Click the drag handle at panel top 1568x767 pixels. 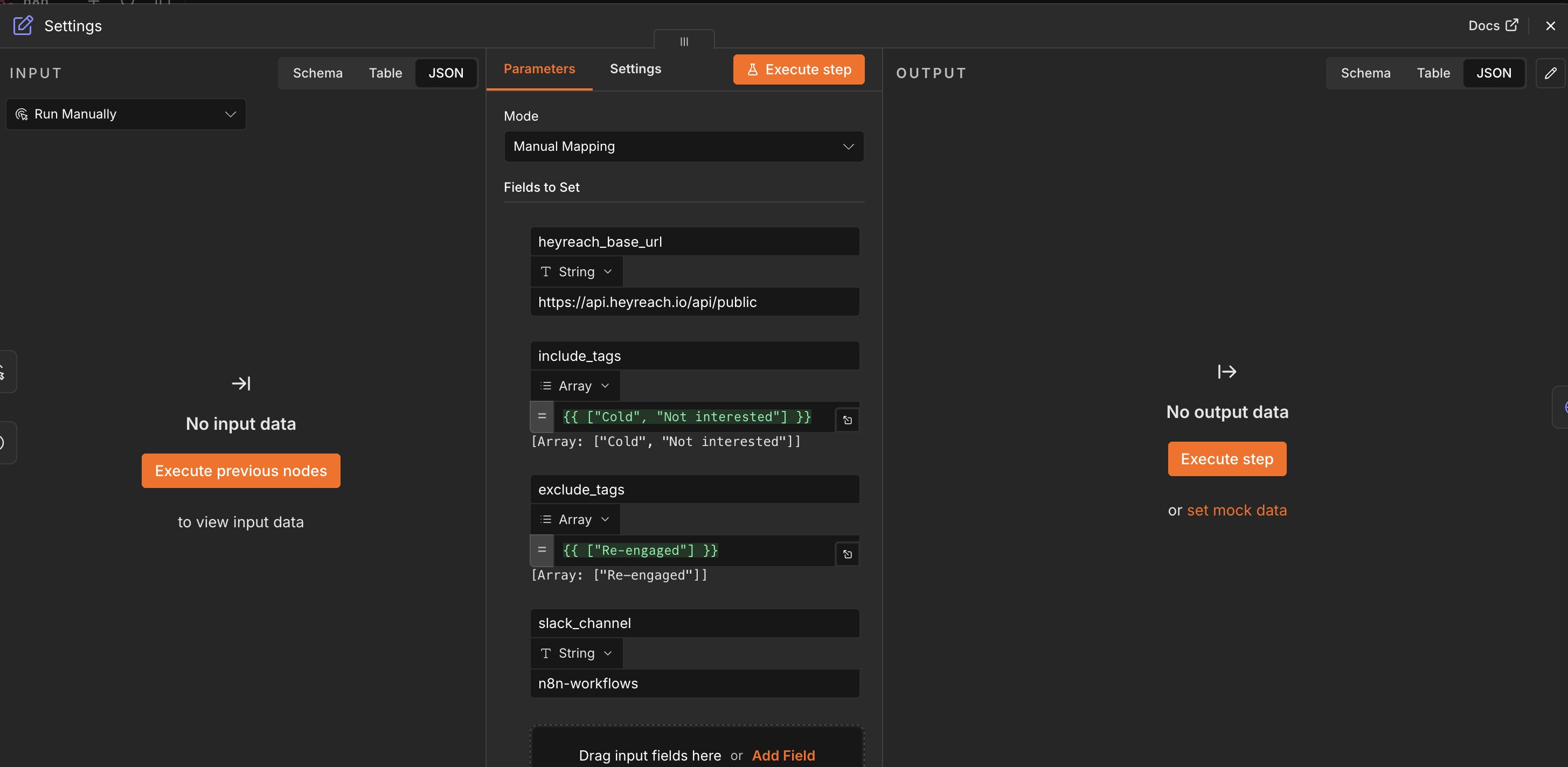tap(684, 41)
